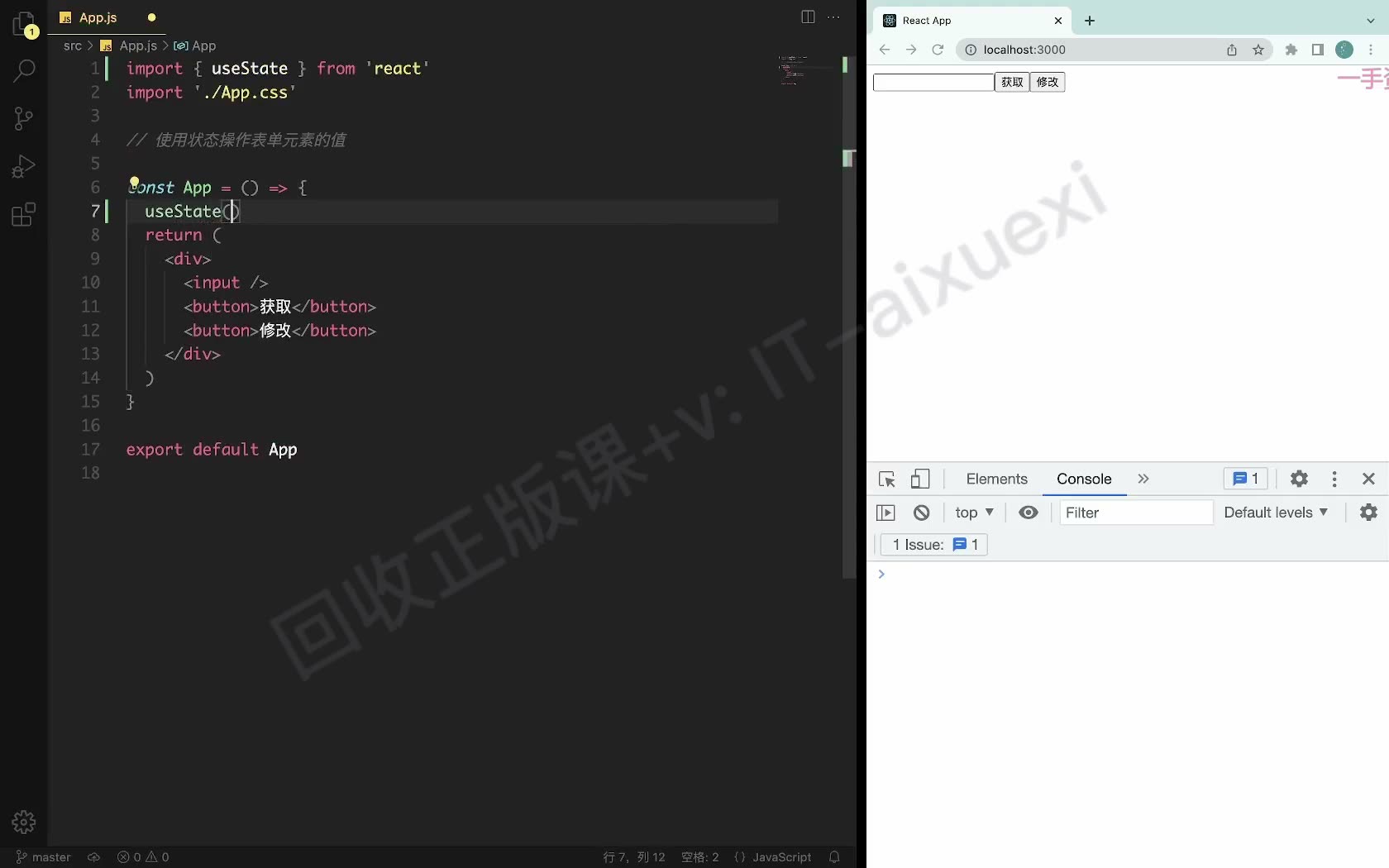Click the text input on the webpage
The image size is (1389, 868).
[x=933, y=82]
